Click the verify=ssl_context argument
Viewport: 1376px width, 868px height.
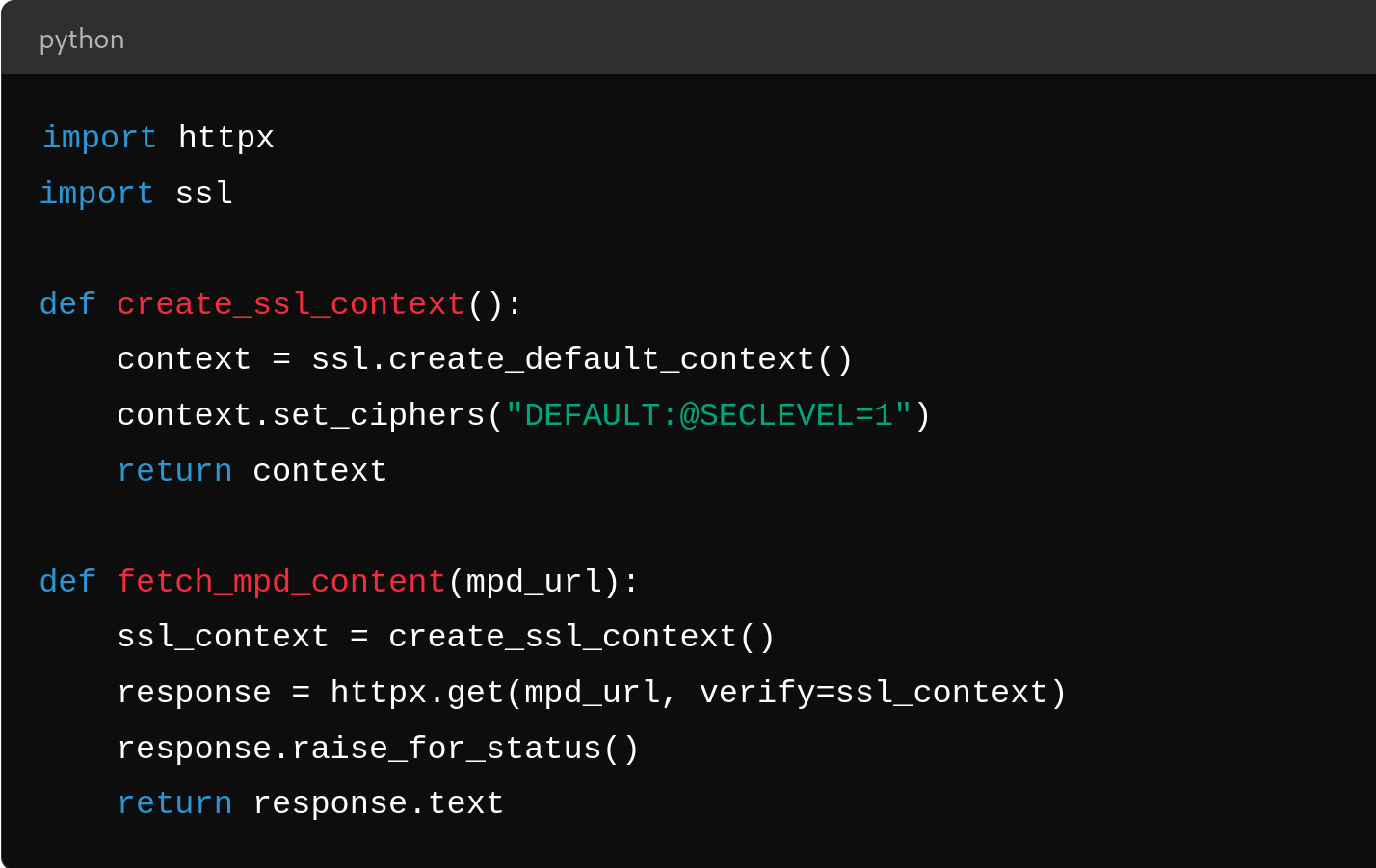coord(873,693)
